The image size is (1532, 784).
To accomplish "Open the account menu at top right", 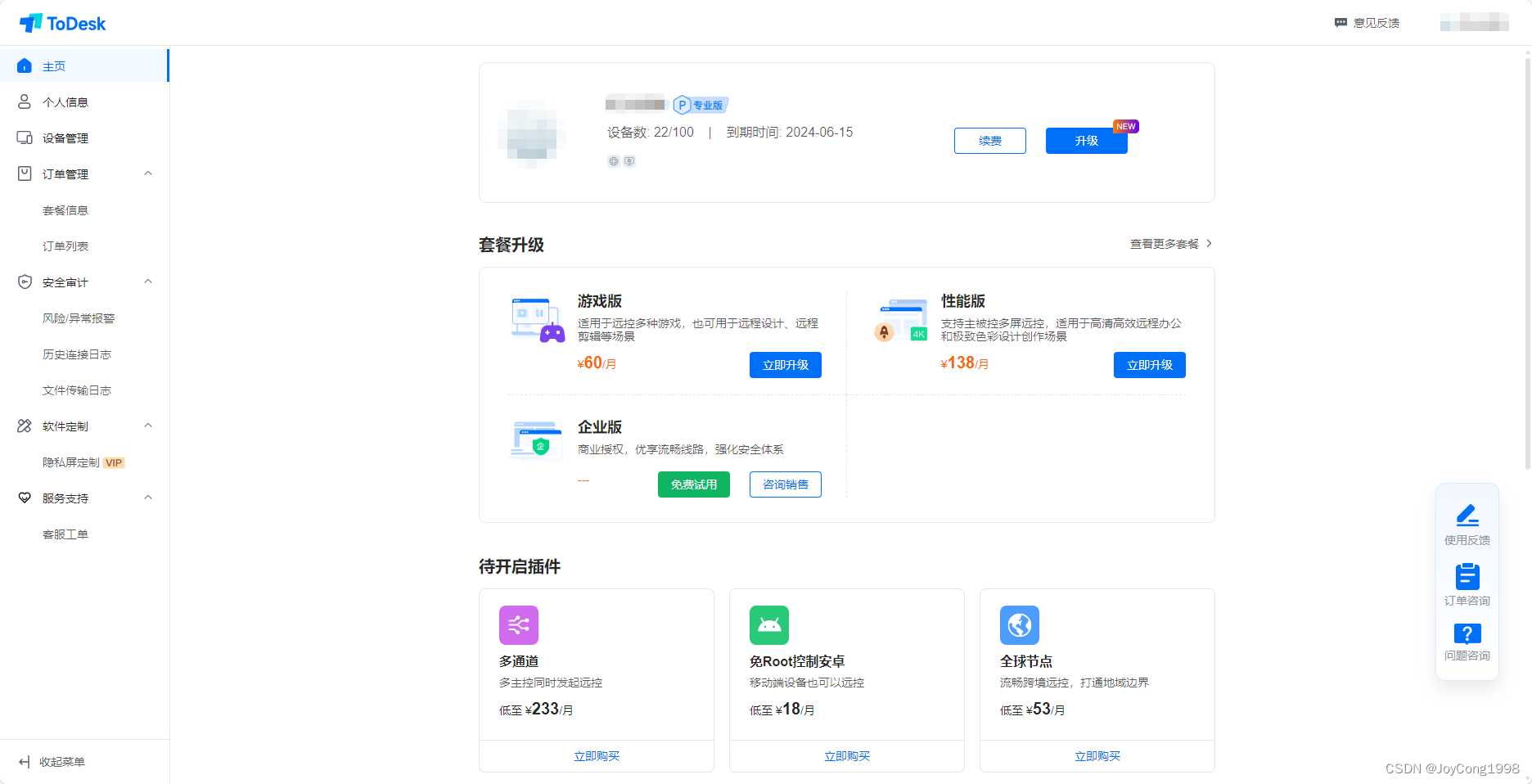I will [1475, 23].
